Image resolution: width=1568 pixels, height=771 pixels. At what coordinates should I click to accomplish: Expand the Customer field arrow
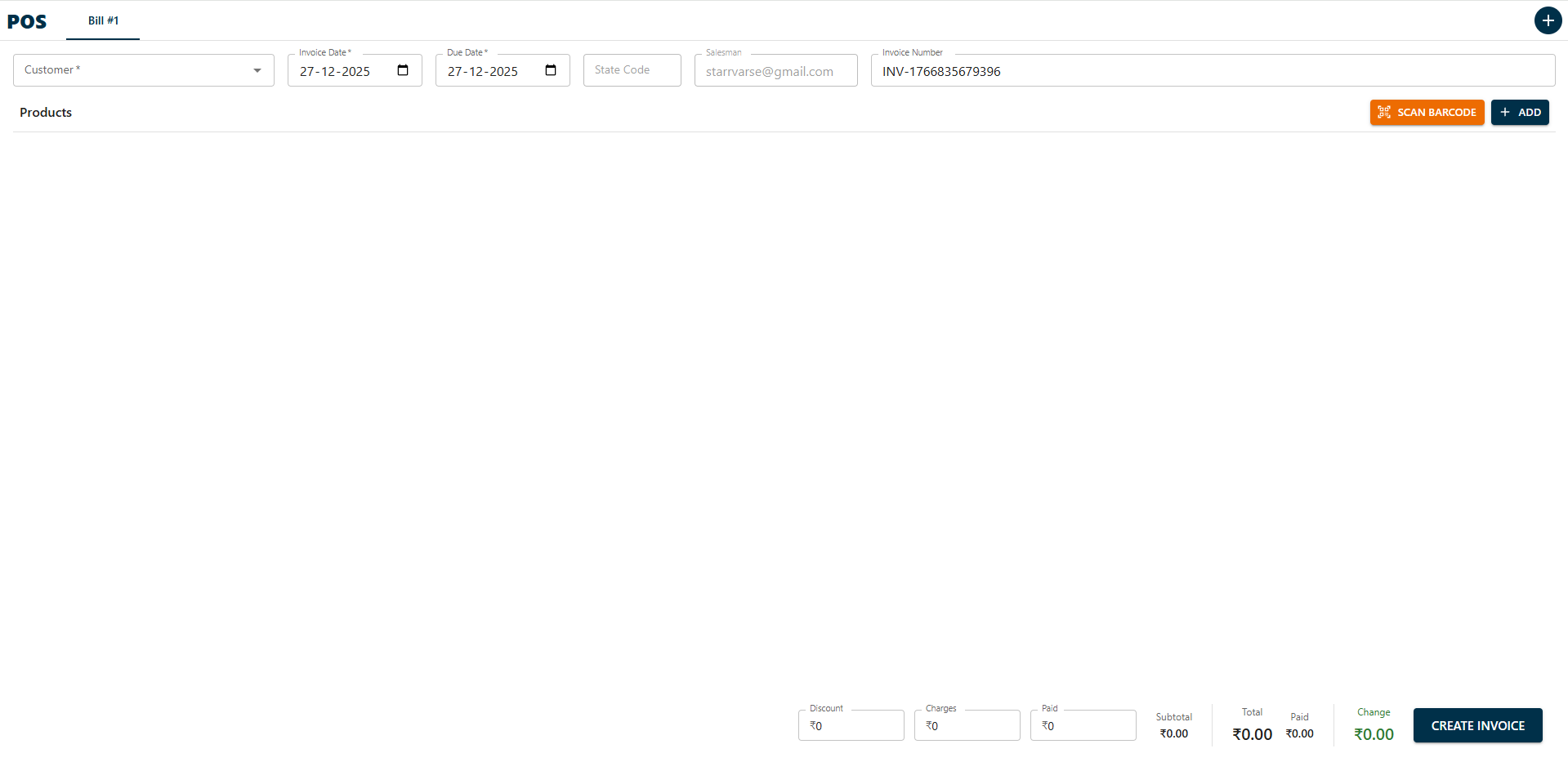pos(257,70)
